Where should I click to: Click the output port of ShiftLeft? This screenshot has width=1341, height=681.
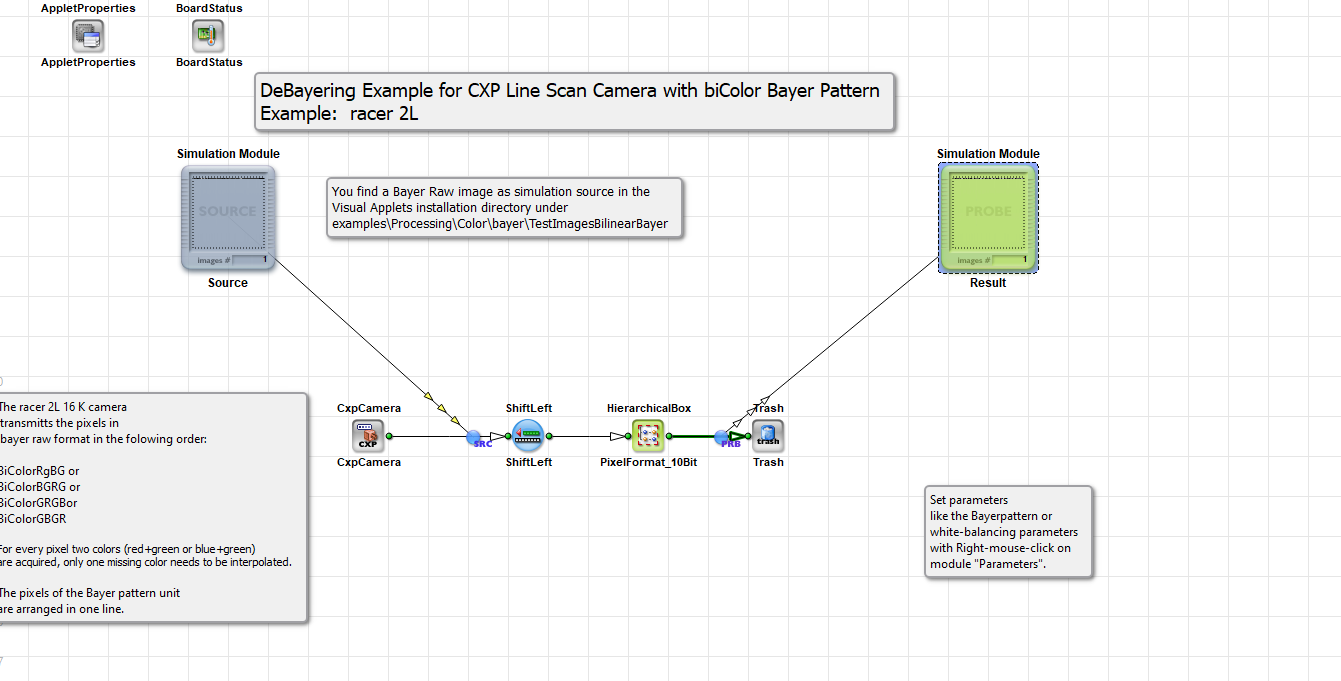(x=549, y=436)
